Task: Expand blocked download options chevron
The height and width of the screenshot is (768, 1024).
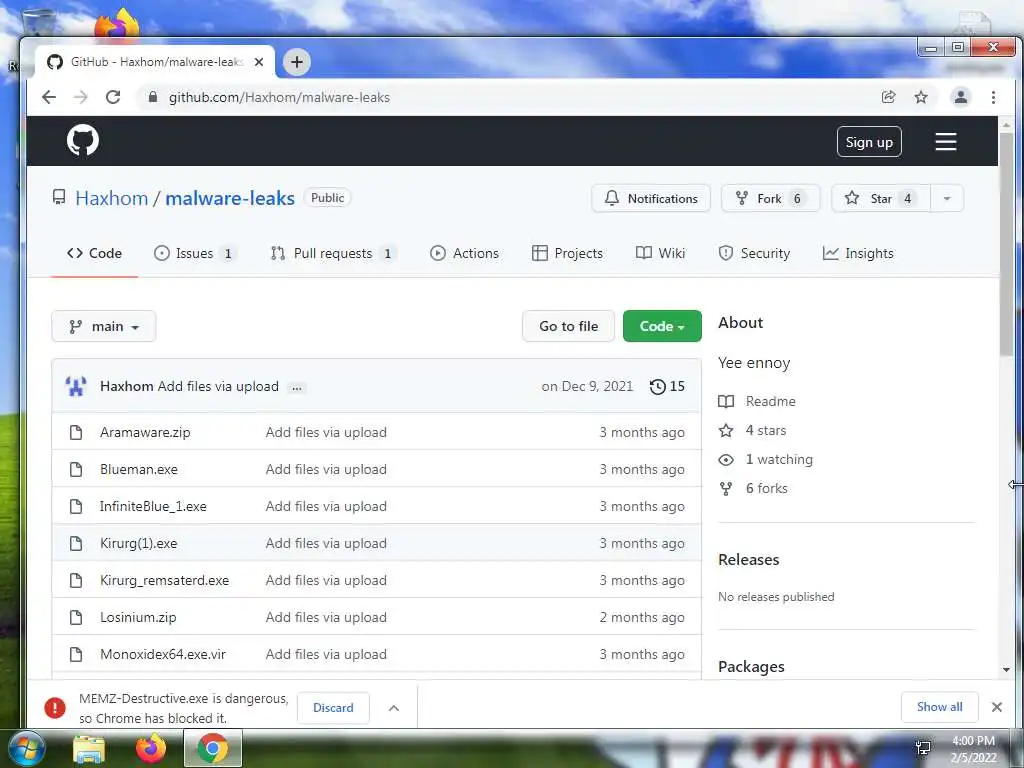Action: (394, 708)
